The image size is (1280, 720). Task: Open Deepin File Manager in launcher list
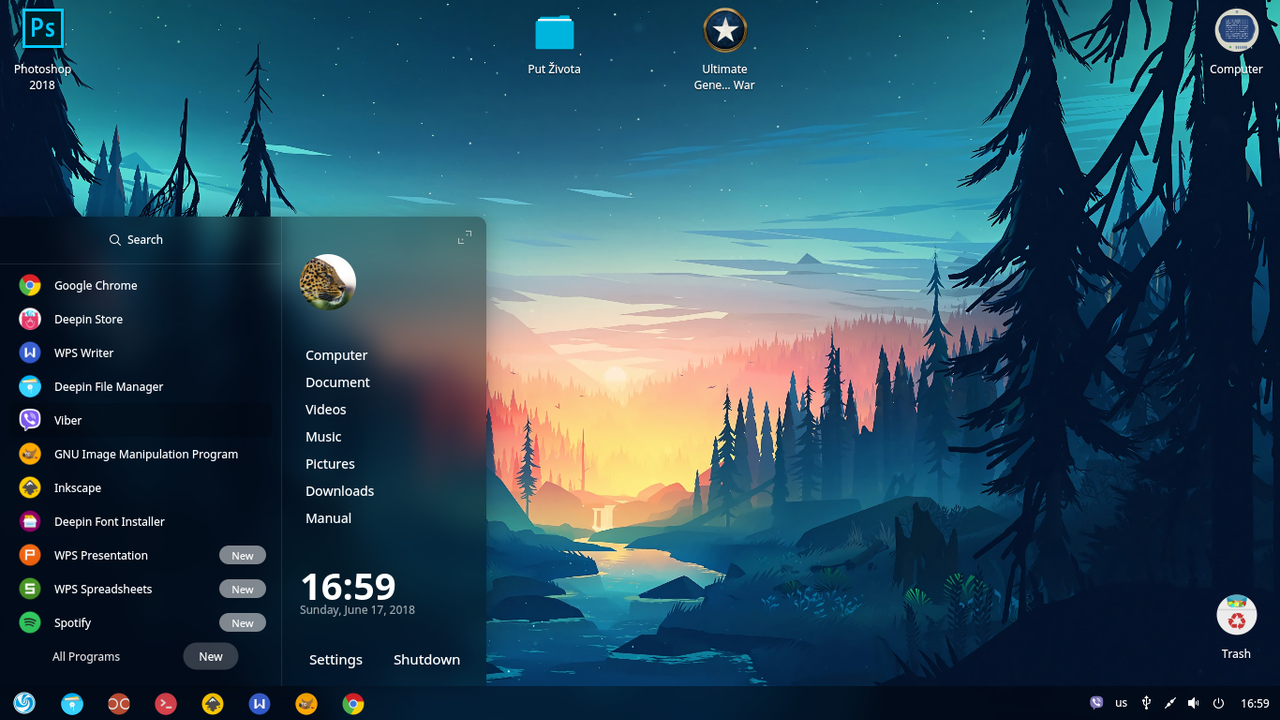[x=141, y=386]
